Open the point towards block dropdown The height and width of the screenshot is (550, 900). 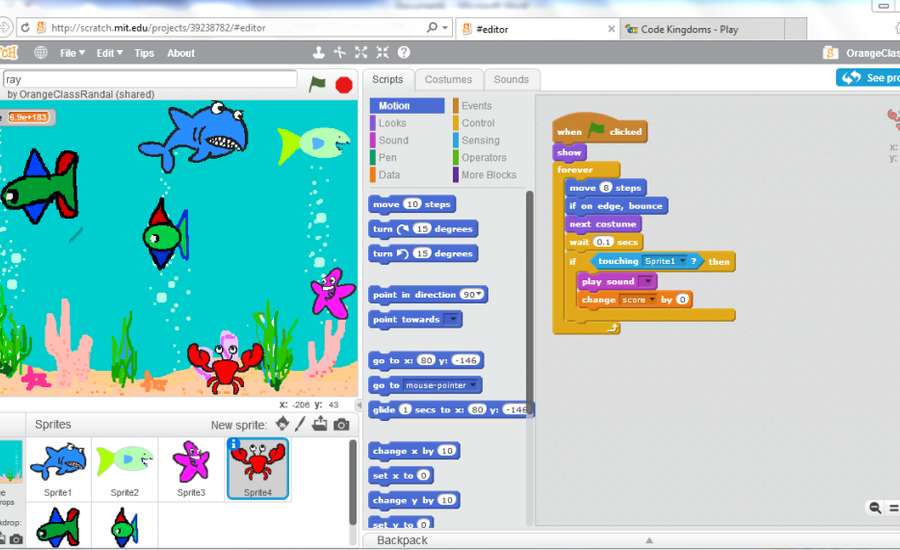pyautogui.click(x=452, y=319)
